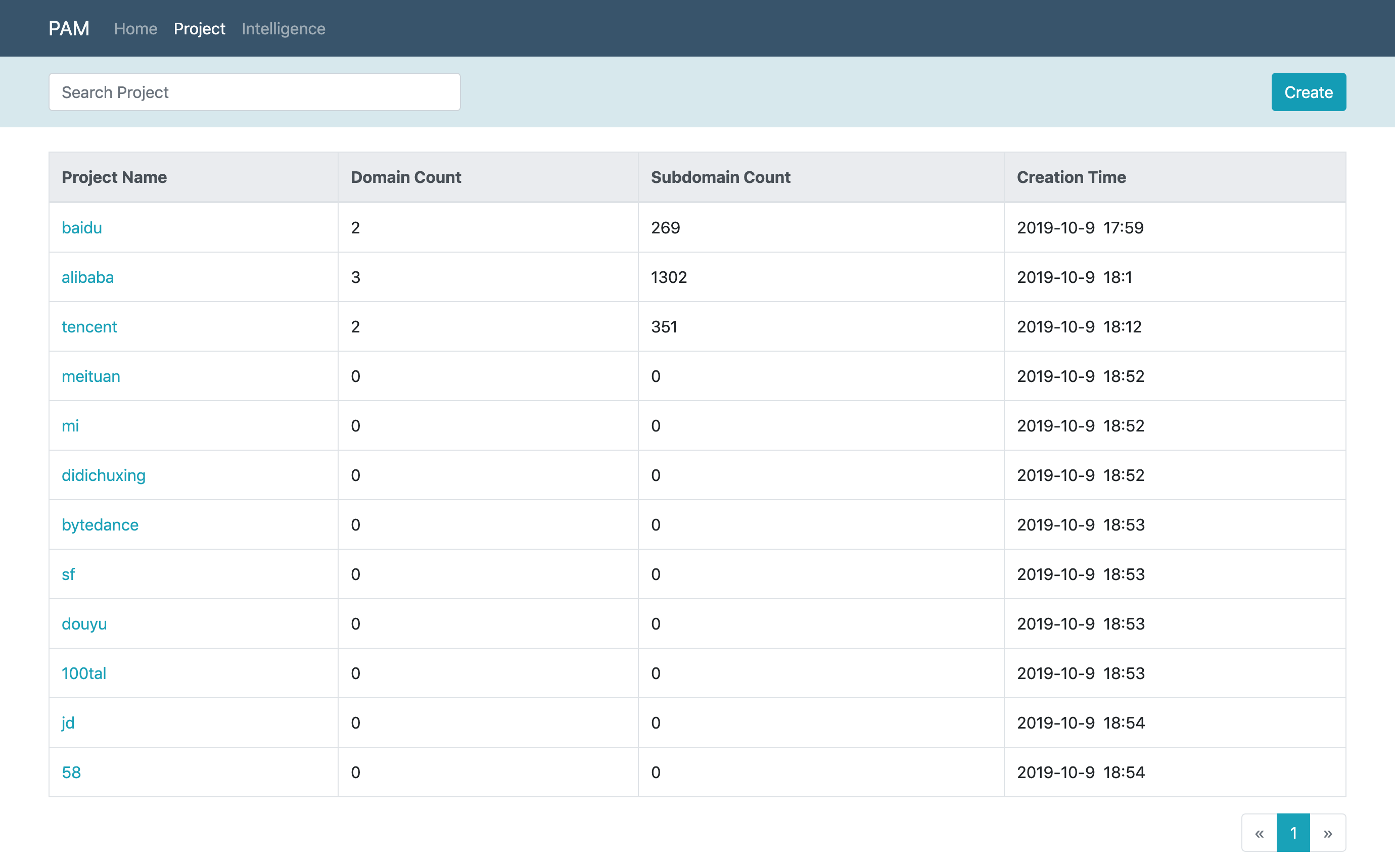Viewport: 1395px width, 868px height.
Task: Click the PAM brand logo
Action: click(69, 28)
